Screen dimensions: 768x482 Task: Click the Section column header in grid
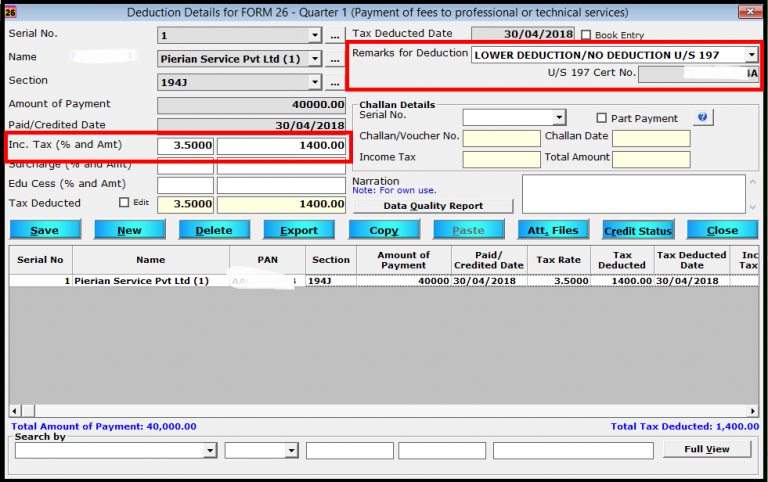[x=331, y=260]
